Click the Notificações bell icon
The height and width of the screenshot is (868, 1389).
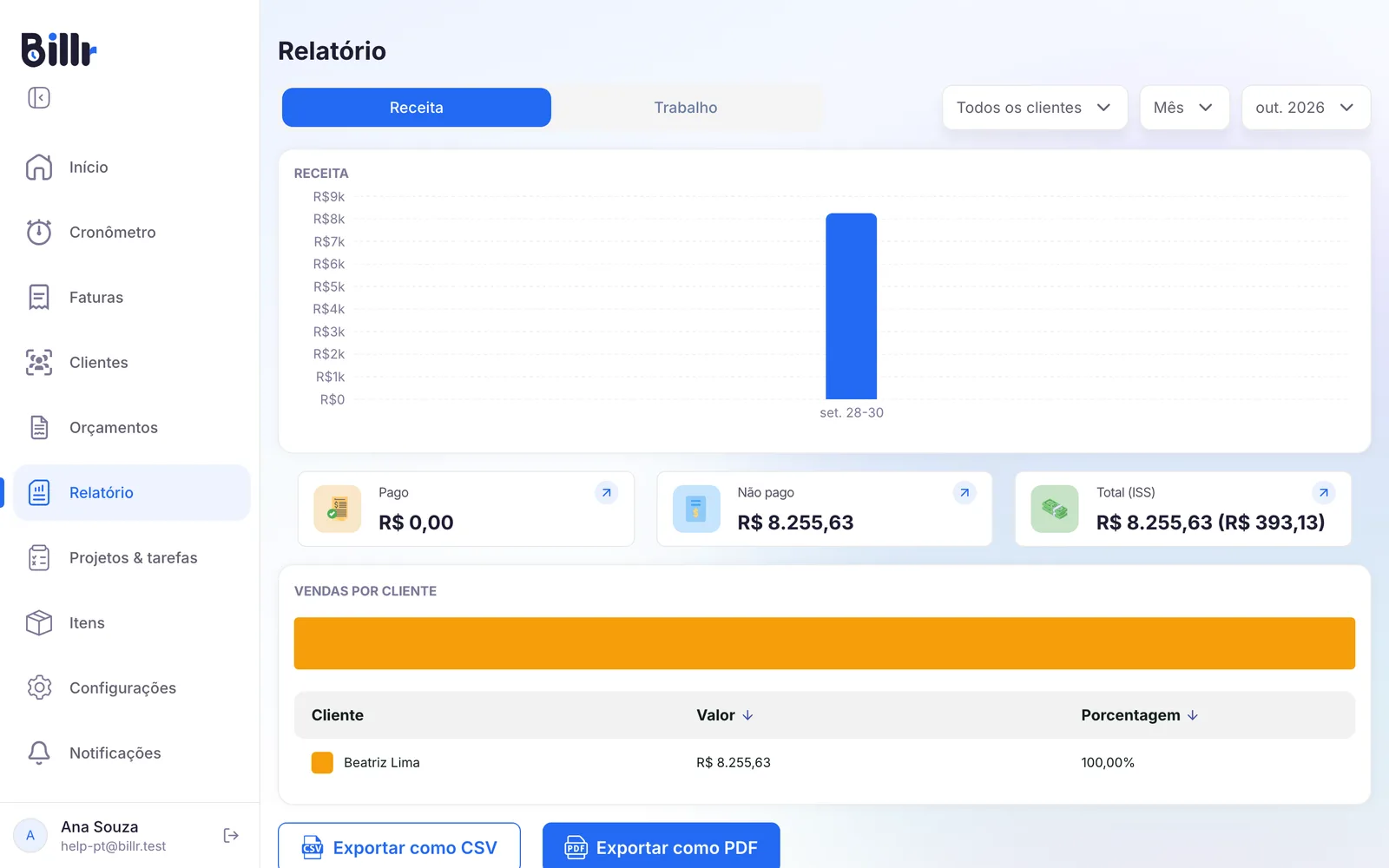coord(39,753)
